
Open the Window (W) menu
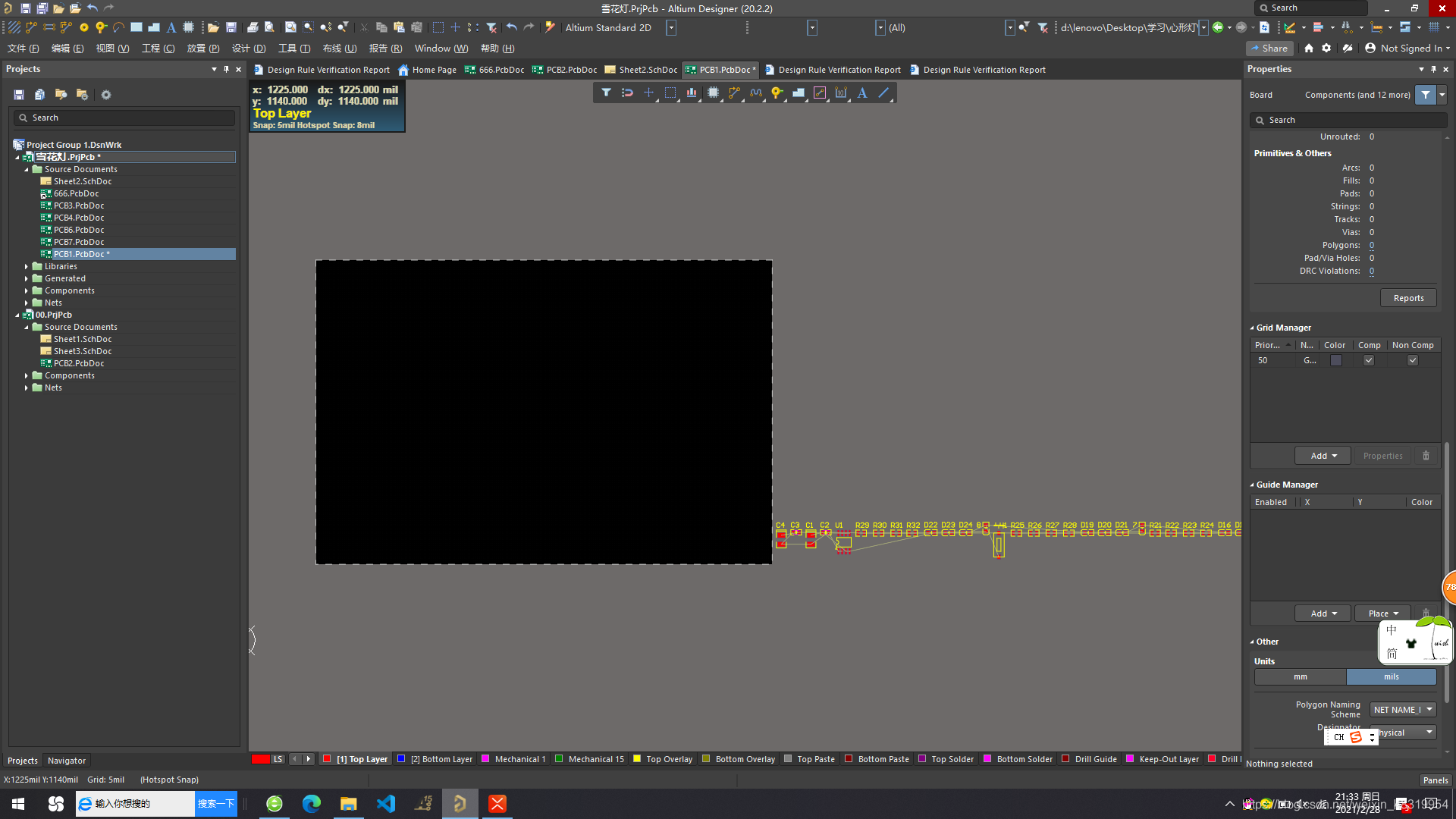441,48
